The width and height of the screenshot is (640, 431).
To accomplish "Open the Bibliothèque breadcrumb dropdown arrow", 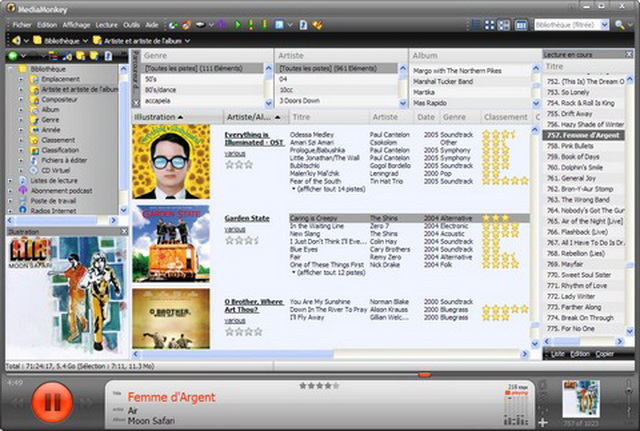I will (85, 41).
